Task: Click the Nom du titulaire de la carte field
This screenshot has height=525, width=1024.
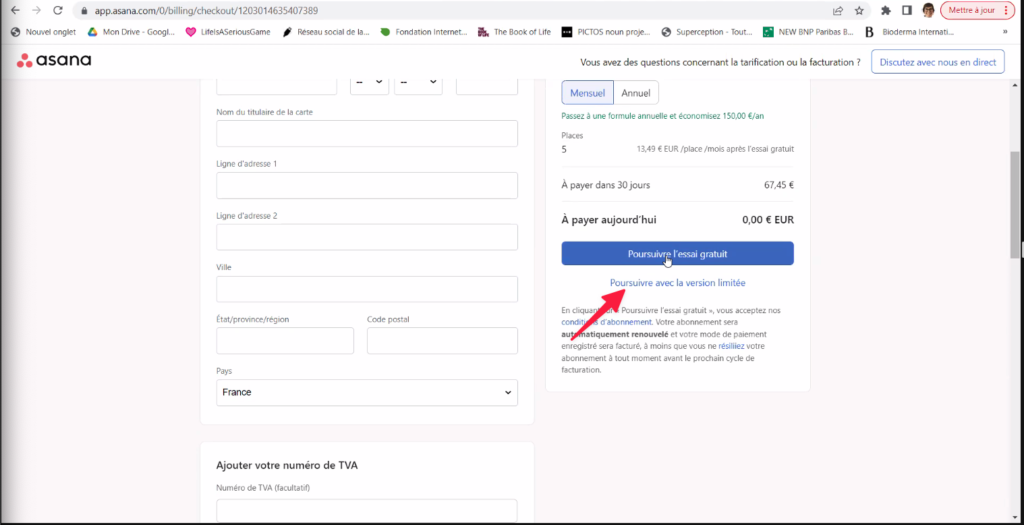Action: click(x=367, y=133)
